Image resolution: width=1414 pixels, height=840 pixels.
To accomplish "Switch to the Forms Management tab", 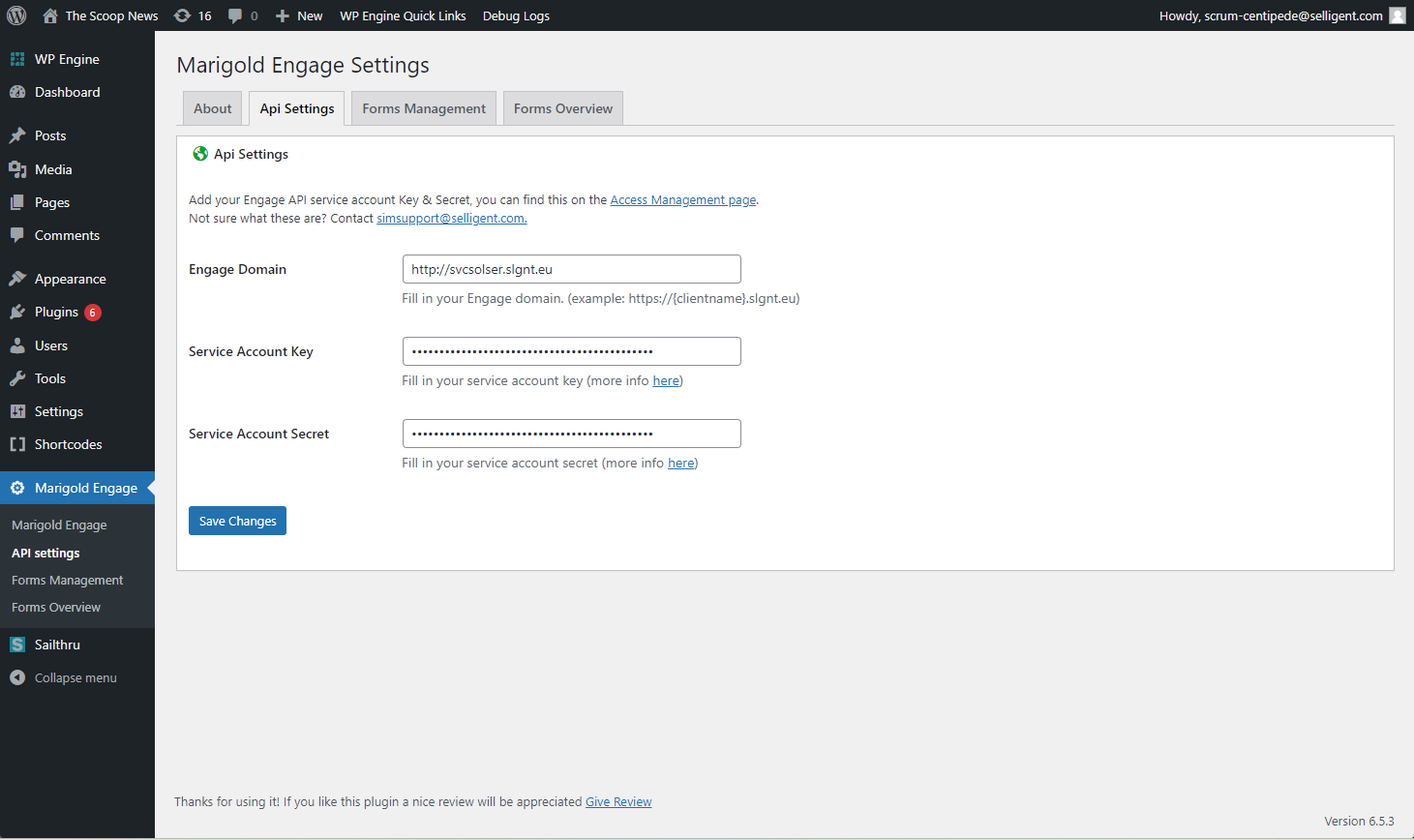I will tap(424, 108).
